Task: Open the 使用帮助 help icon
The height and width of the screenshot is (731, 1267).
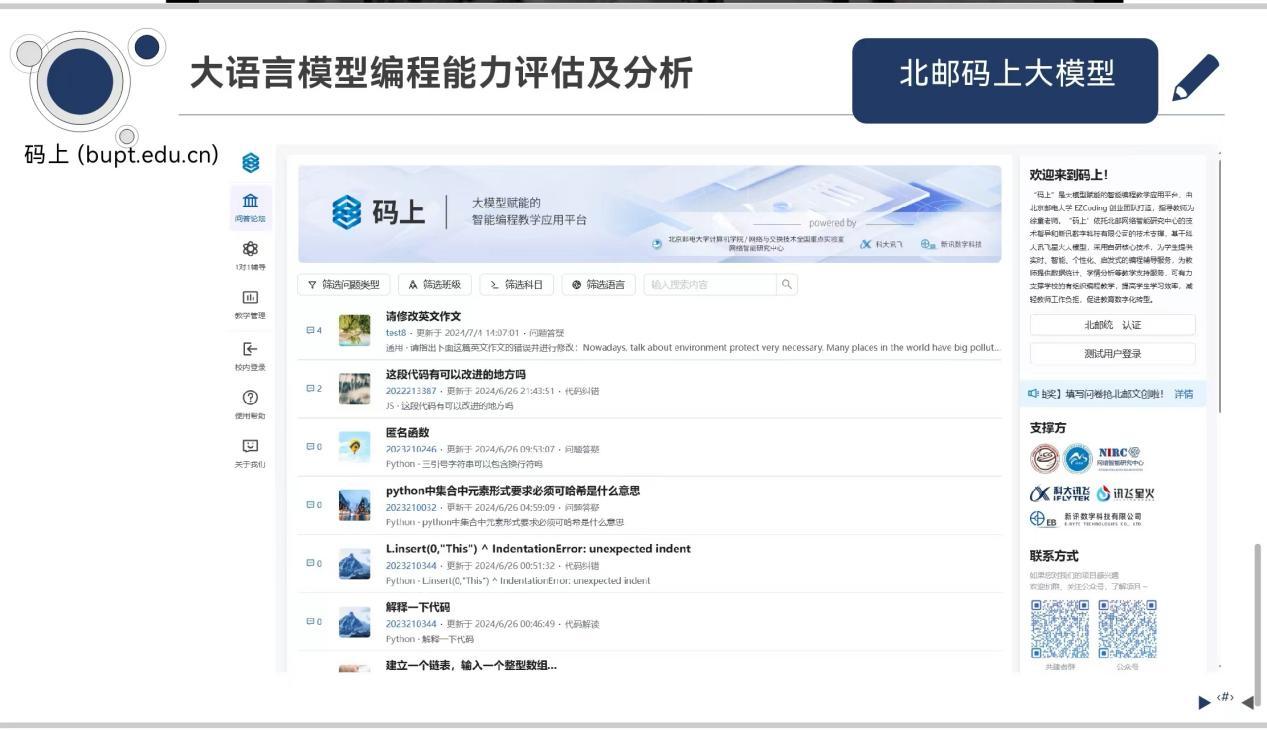Action: tap(250, 401)
